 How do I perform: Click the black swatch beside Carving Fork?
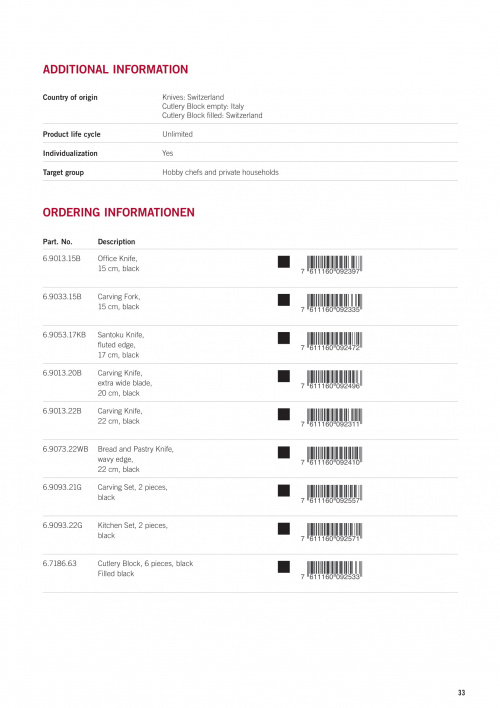[x=284, y=300]
